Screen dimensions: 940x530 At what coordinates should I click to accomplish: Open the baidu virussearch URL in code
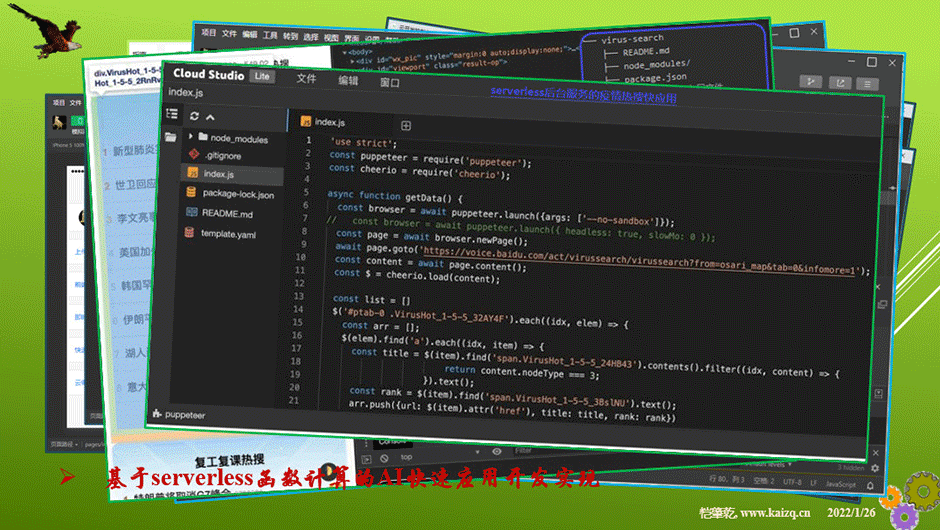pyautogui.click(x=640, y=261)
